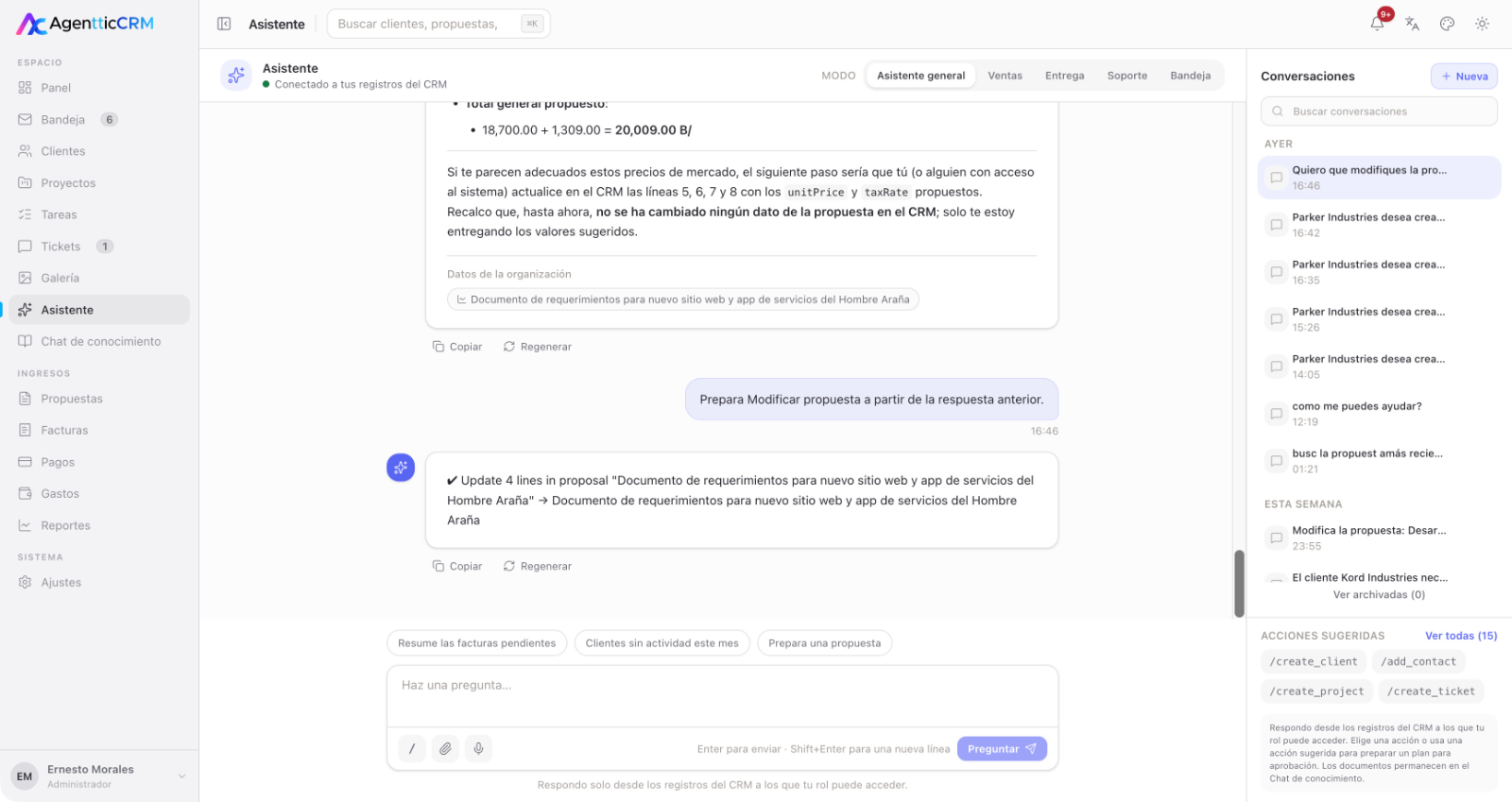Open the notifications bell
The height and width of the screenshot is (802, 1512).
(x=1378, y=24)
